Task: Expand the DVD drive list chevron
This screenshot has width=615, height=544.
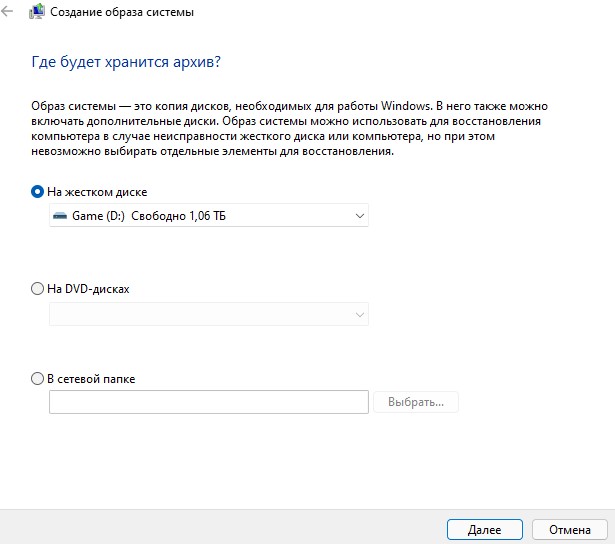Action: point(359,315)
